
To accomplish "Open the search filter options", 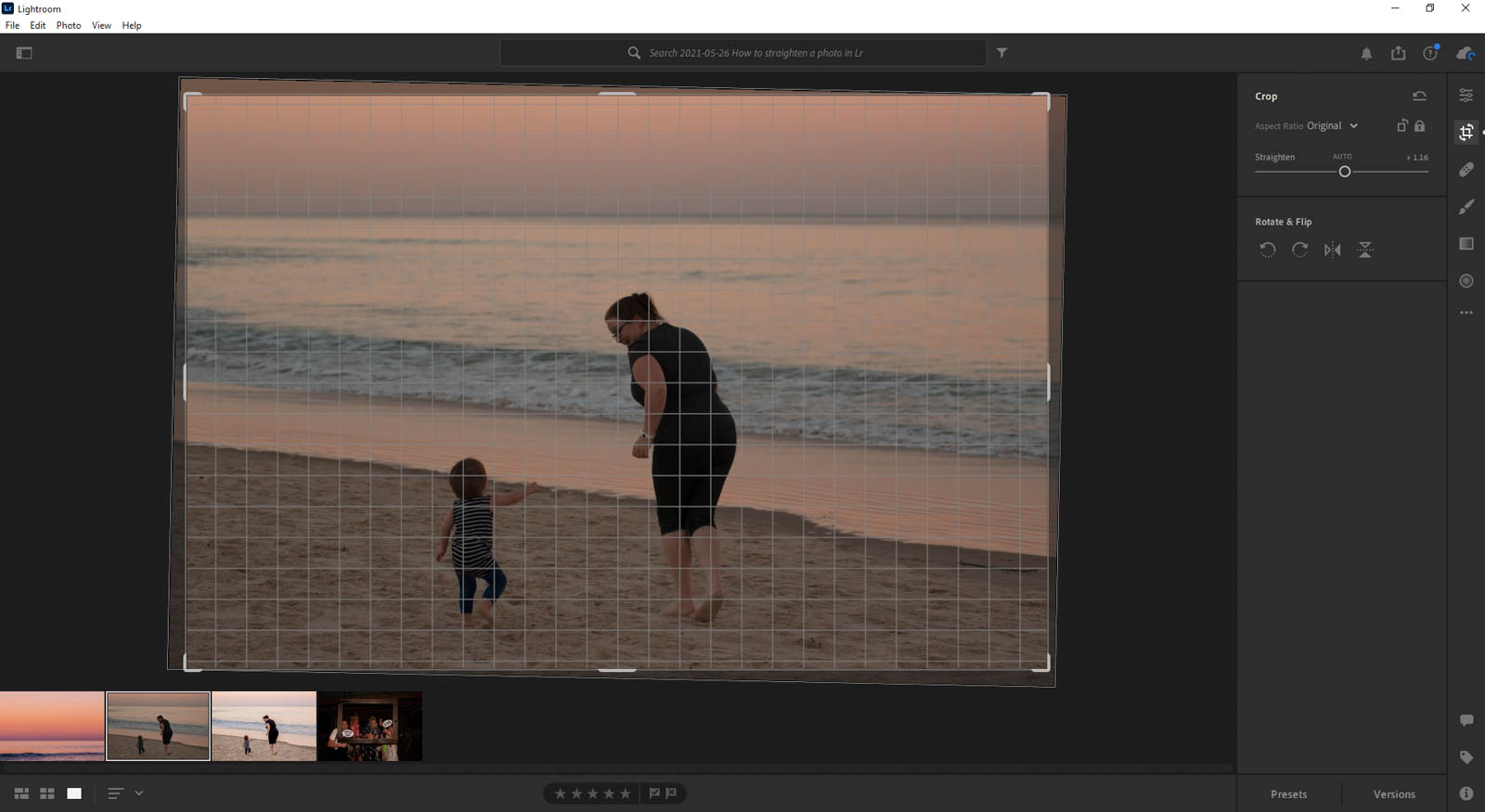I will [1001, 53].
